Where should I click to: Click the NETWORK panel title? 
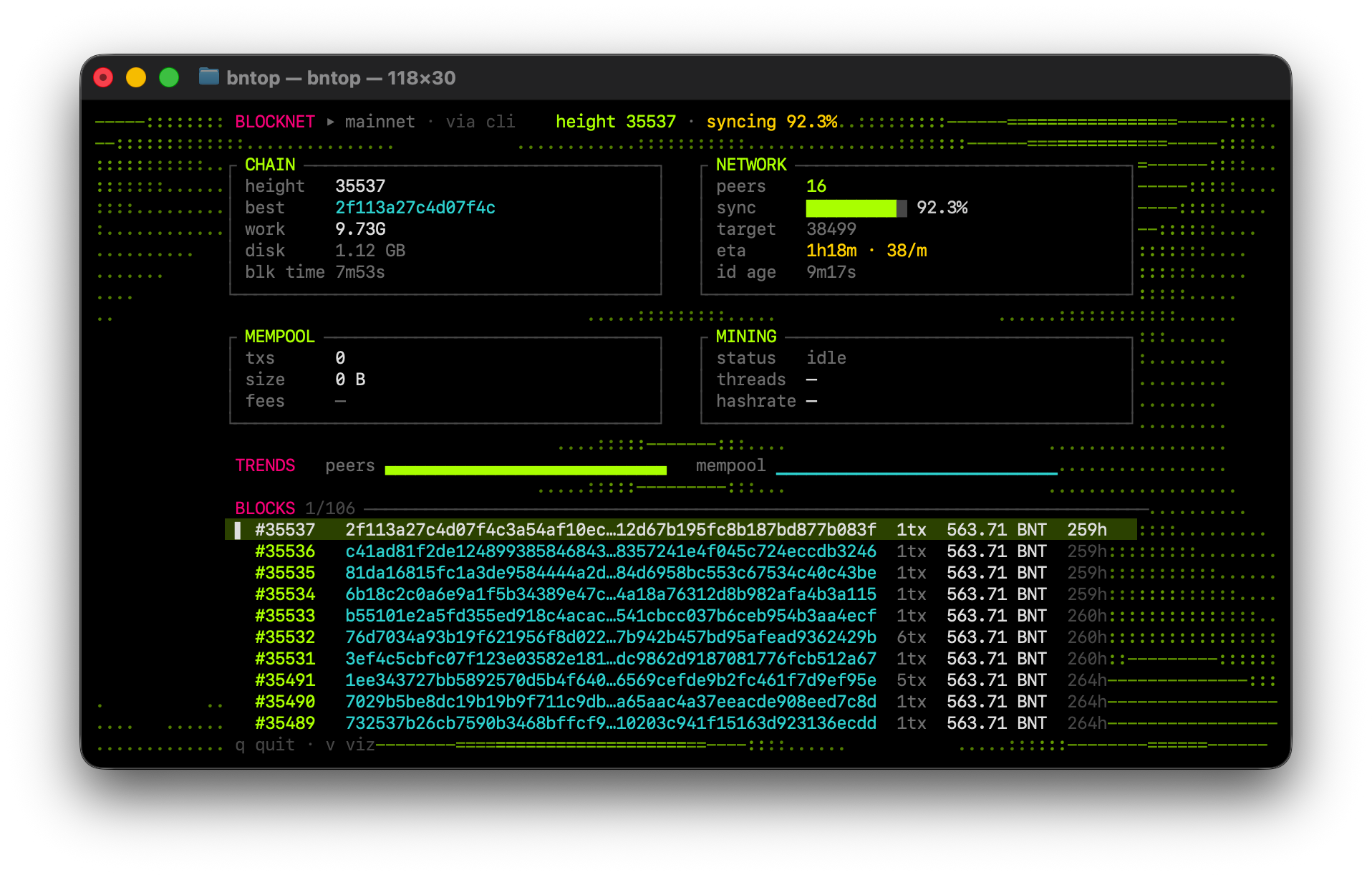[x=751, y=165]
